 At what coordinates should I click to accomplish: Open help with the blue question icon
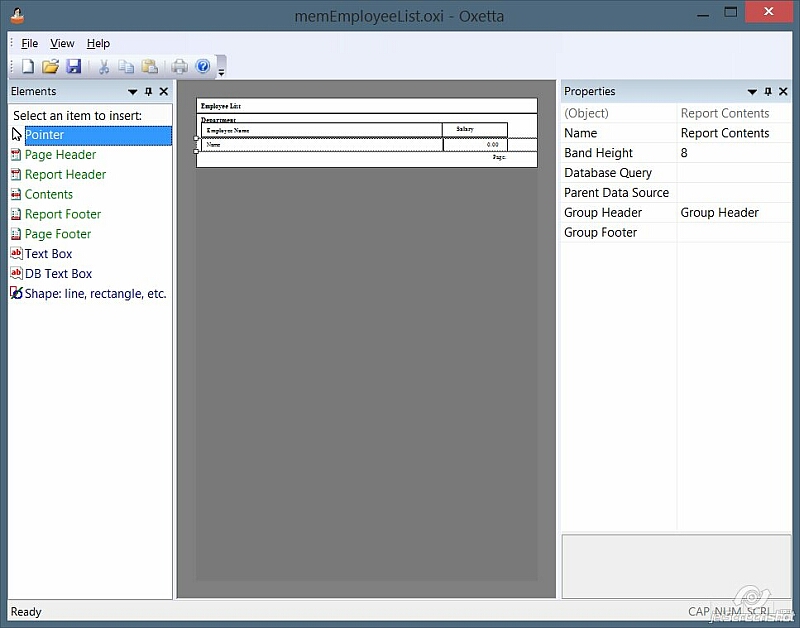point(203,67)
